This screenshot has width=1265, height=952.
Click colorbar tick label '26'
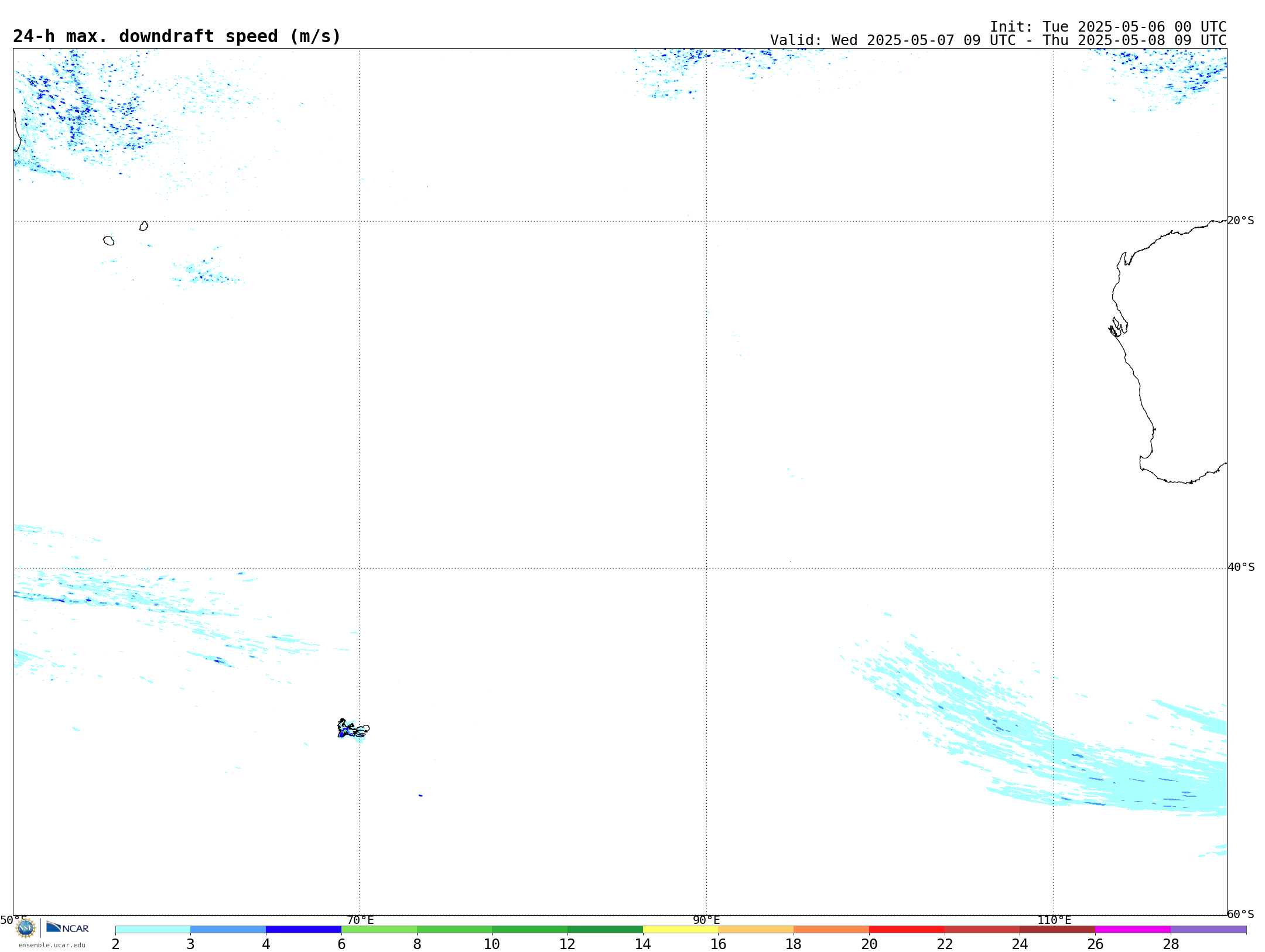click(1095, 944)
